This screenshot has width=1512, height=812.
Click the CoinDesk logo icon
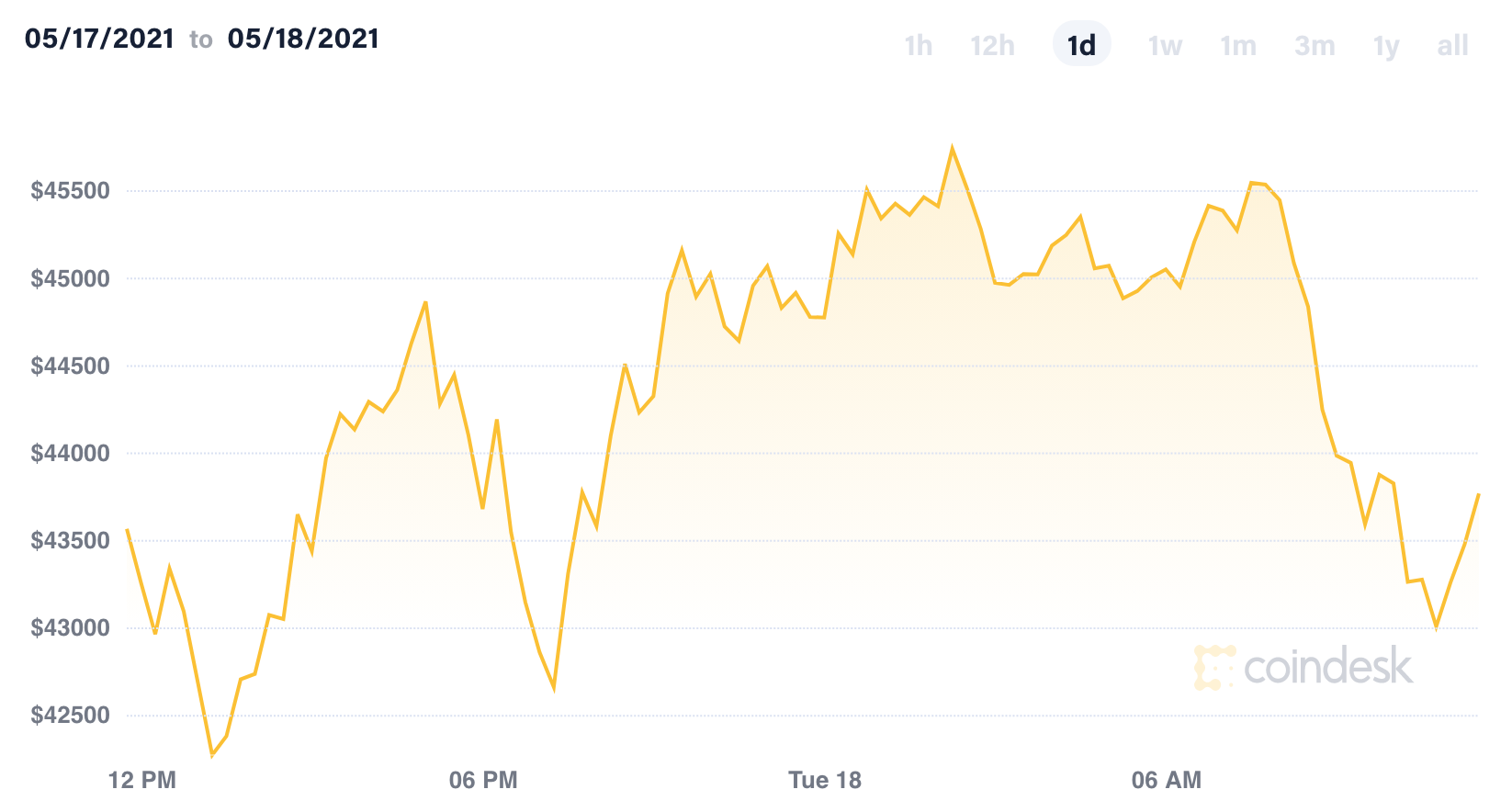click(x=1214, y=668)
